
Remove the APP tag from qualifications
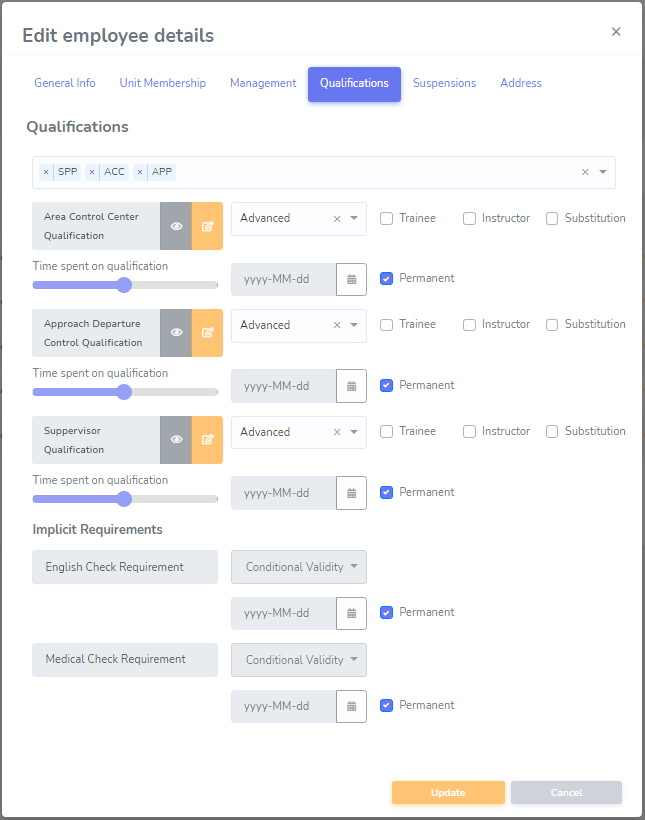point(140,172)
